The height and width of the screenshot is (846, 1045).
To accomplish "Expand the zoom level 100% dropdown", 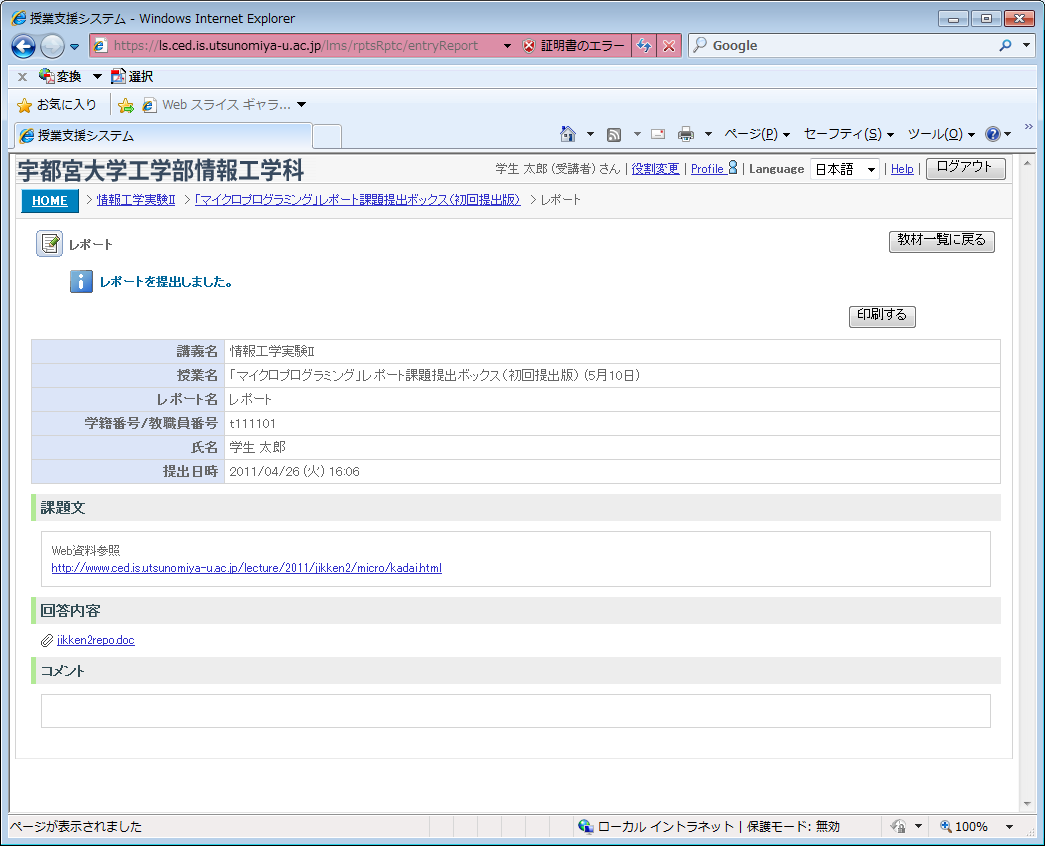I will click(x=1009, y=827).
